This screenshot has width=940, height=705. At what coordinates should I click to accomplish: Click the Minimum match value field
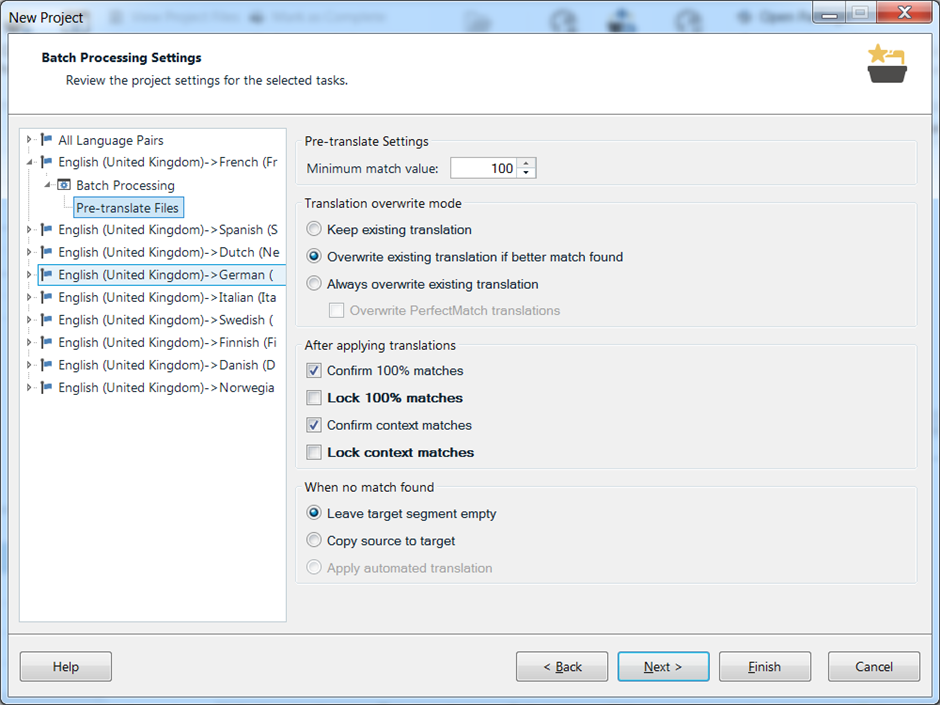pyautogui.click(x=484, y=168)
